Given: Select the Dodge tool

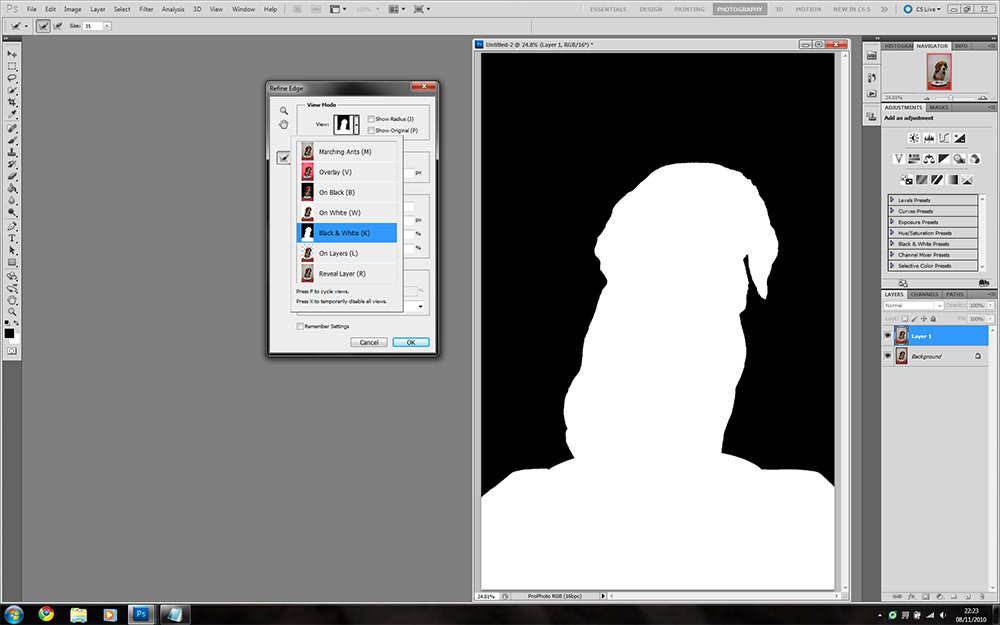Looking at the screenshot, I should 11,212.
